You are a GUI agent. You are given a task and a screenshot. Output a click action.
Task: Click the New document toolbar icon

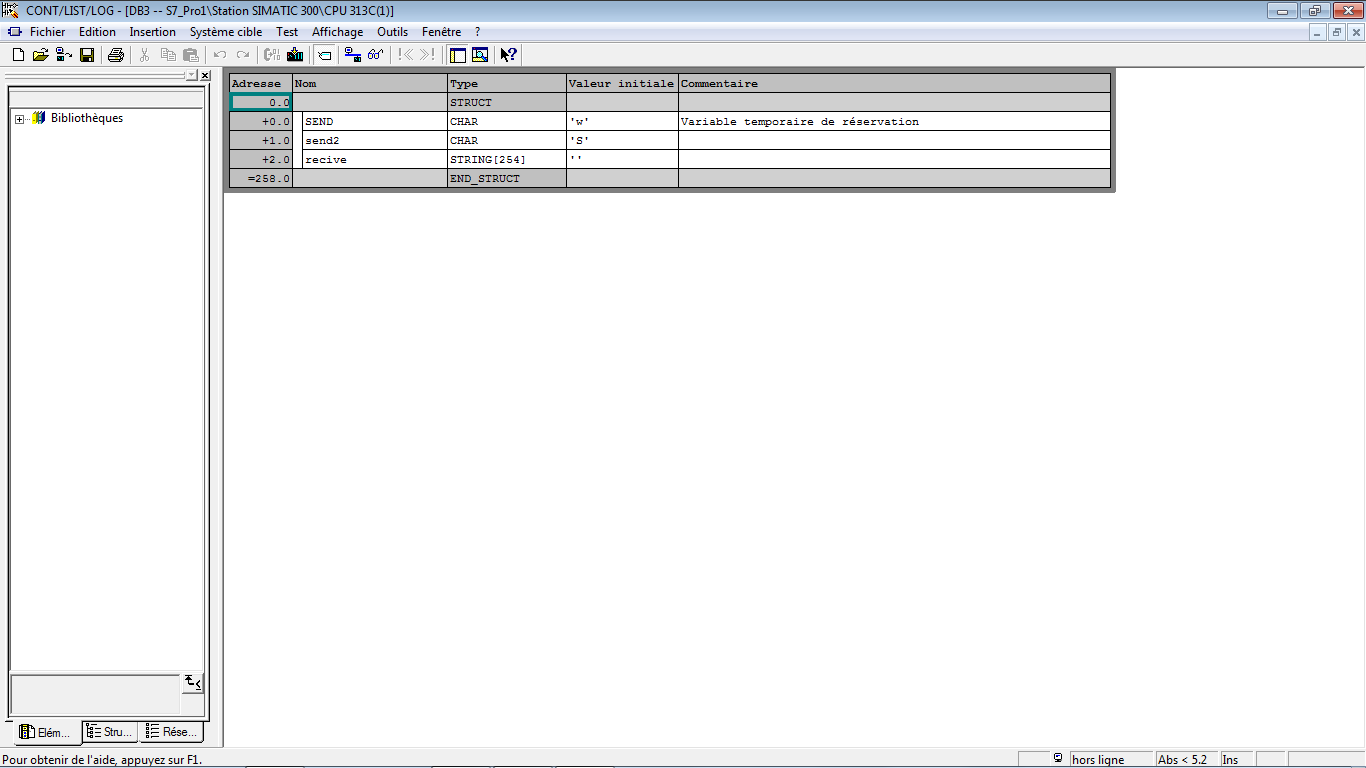18,55
